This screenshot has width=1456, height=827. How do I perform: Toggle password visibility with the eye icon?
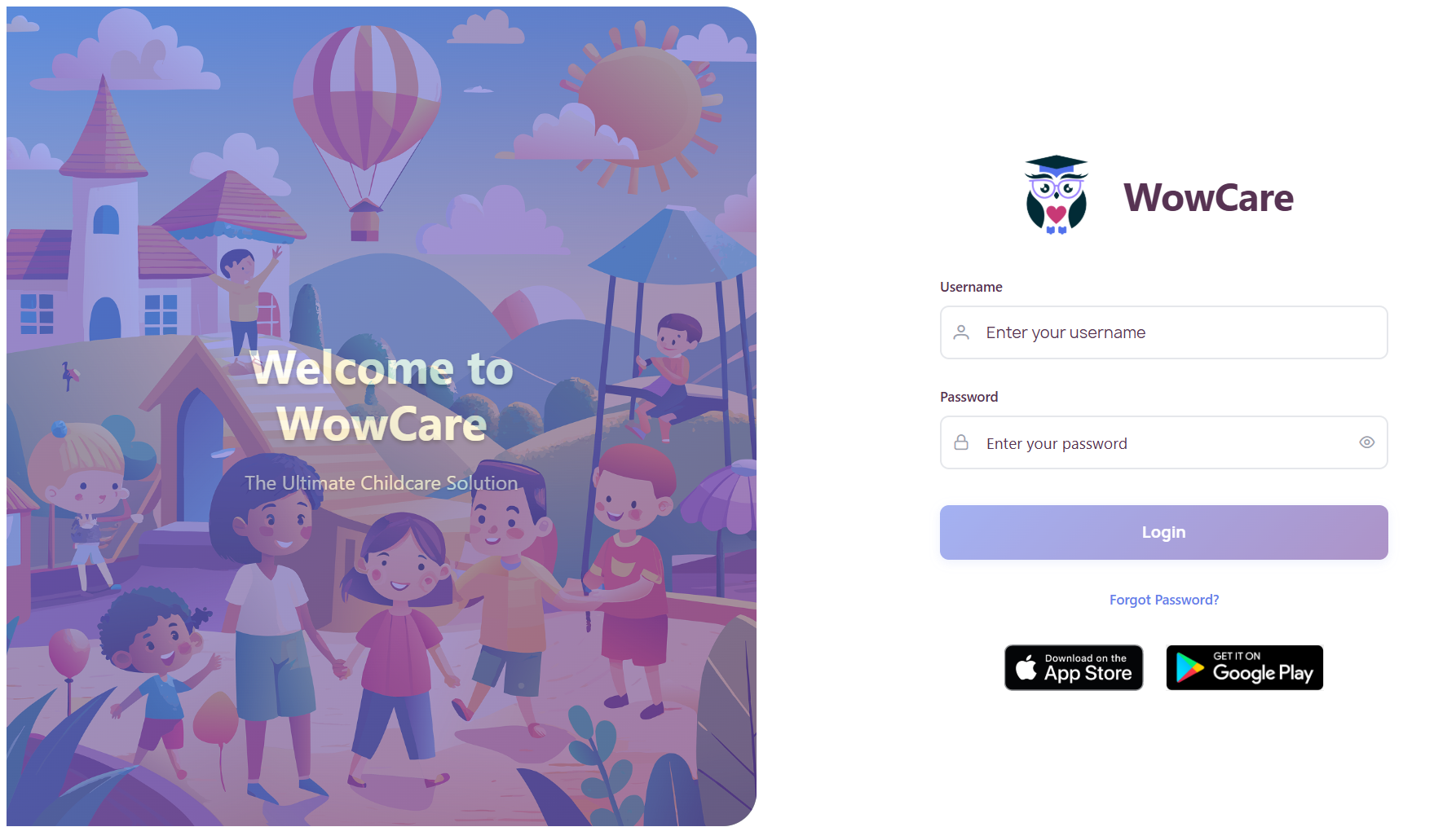pyautogui.click(x=1367, y=442)
